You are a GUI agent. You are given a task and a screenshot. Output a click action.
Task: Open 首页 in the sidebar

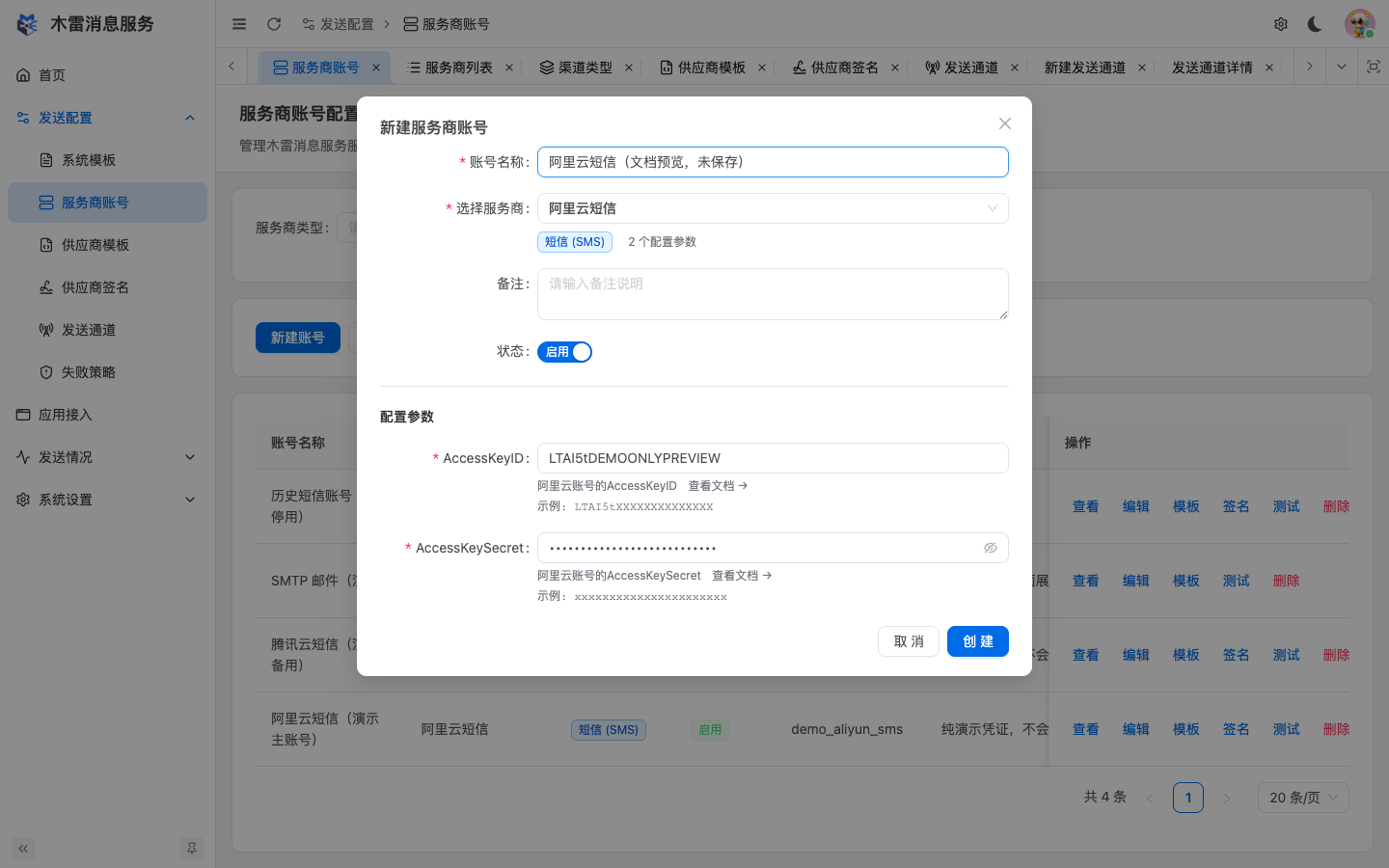108,75
